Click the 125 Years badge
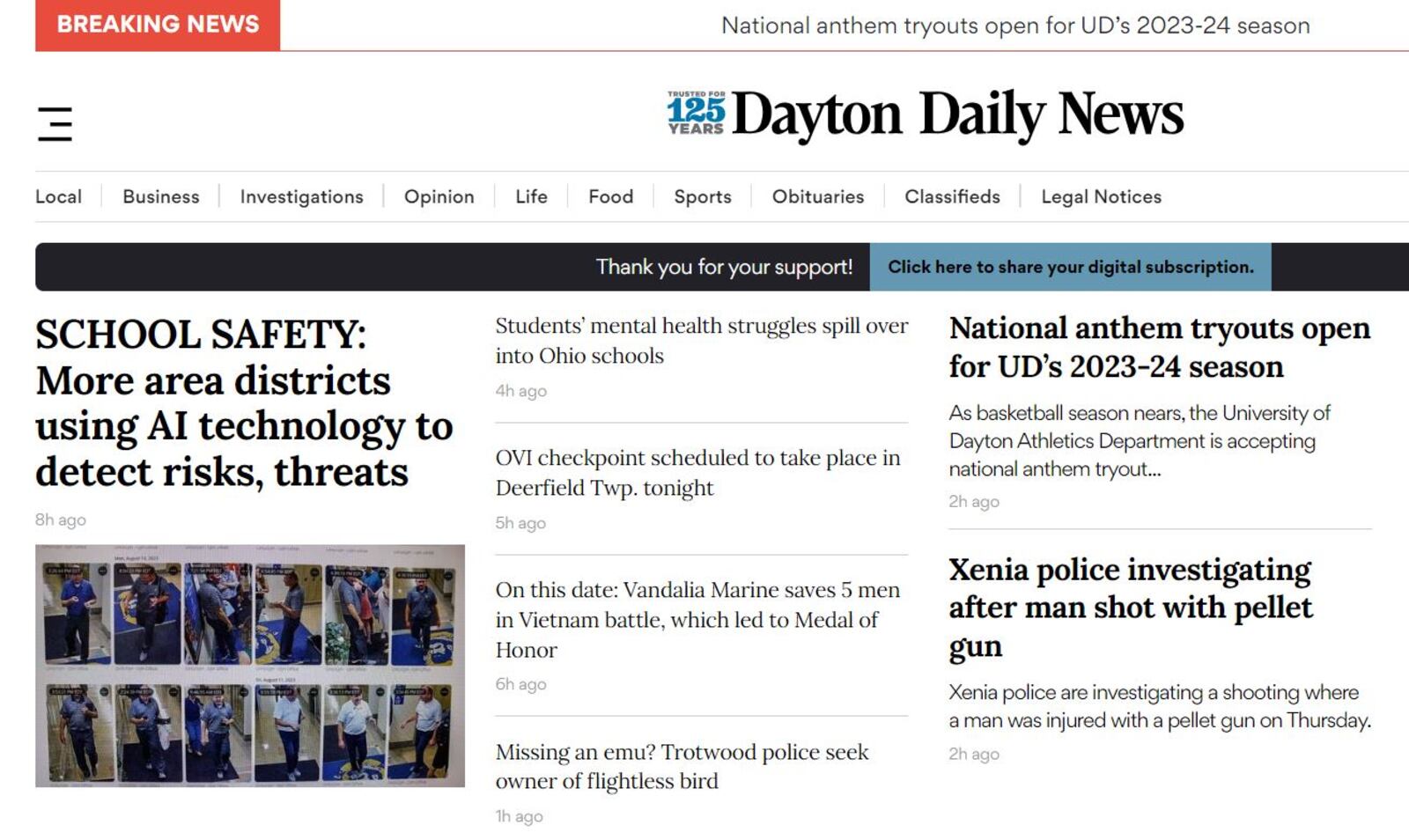Viewport: 1409px width, 840px height. click(696, 113)
